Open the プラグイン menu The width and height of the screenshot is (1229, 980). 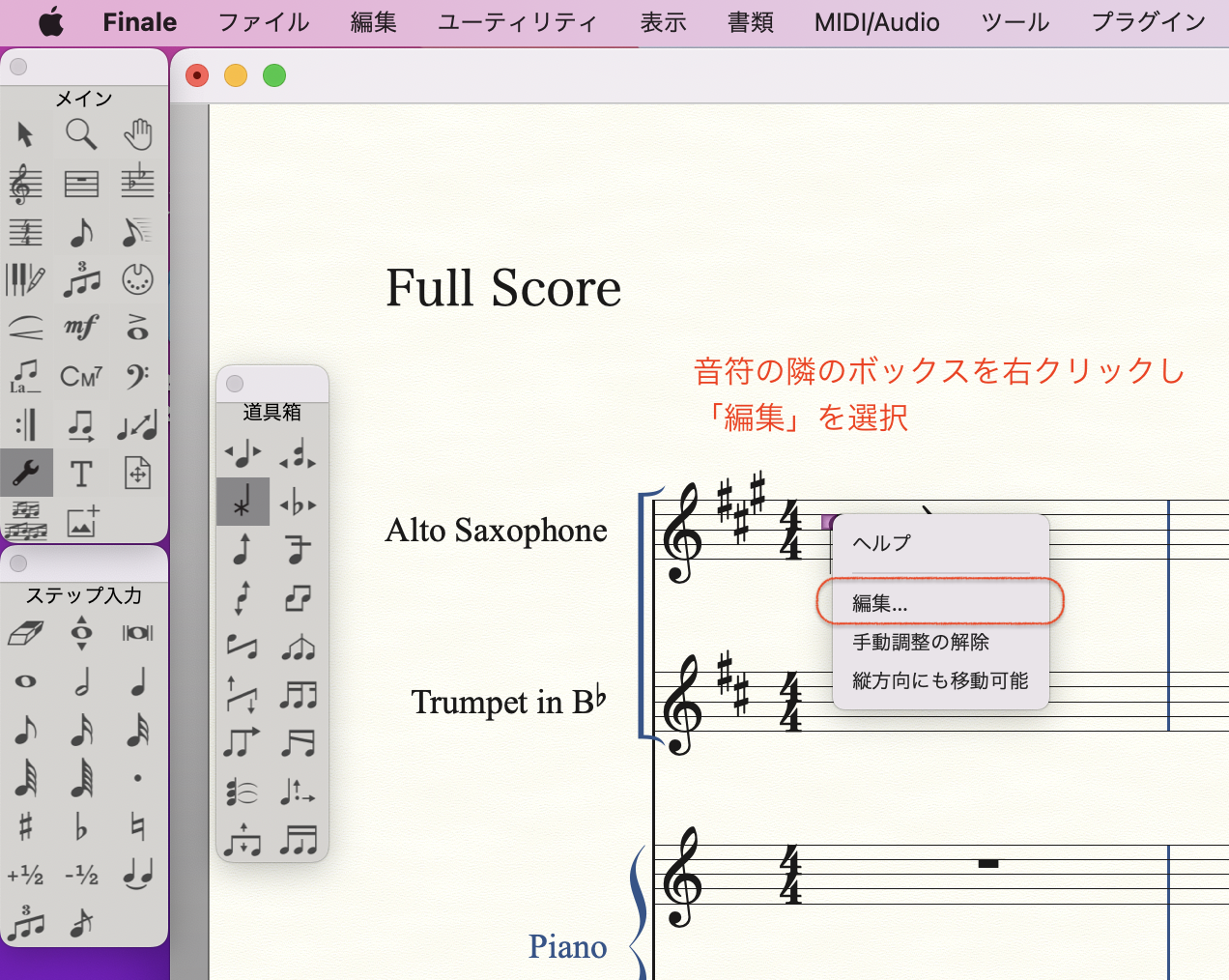pyautogui.click(x=1149, y=22)
